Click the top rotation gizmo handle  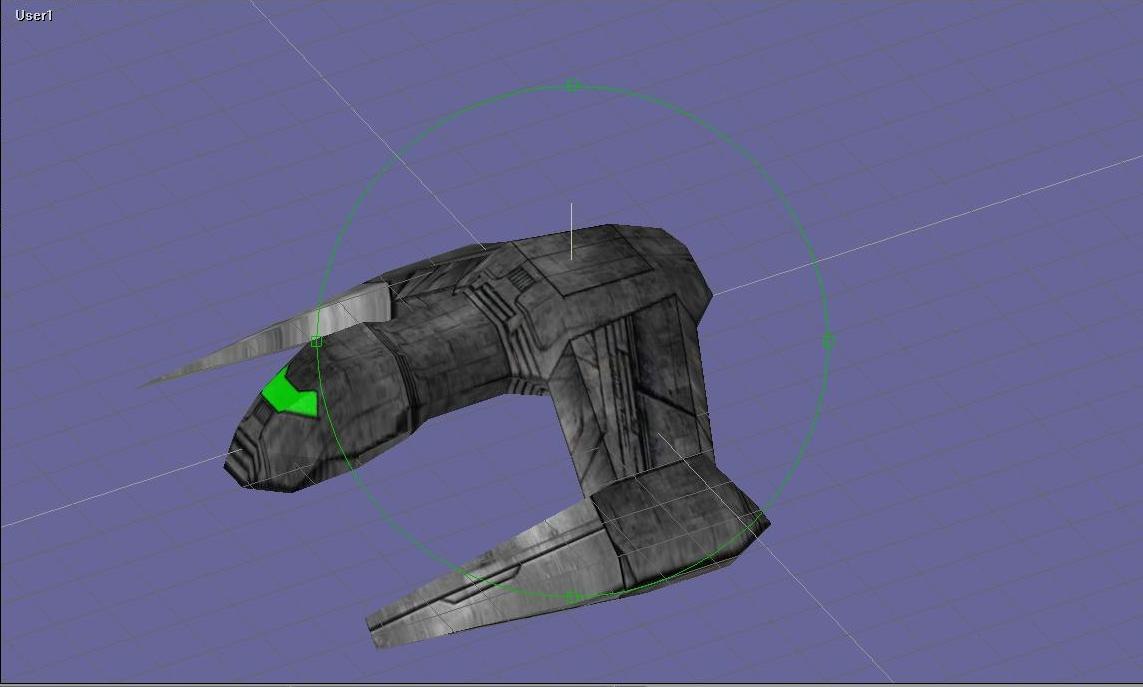(571, 84)
